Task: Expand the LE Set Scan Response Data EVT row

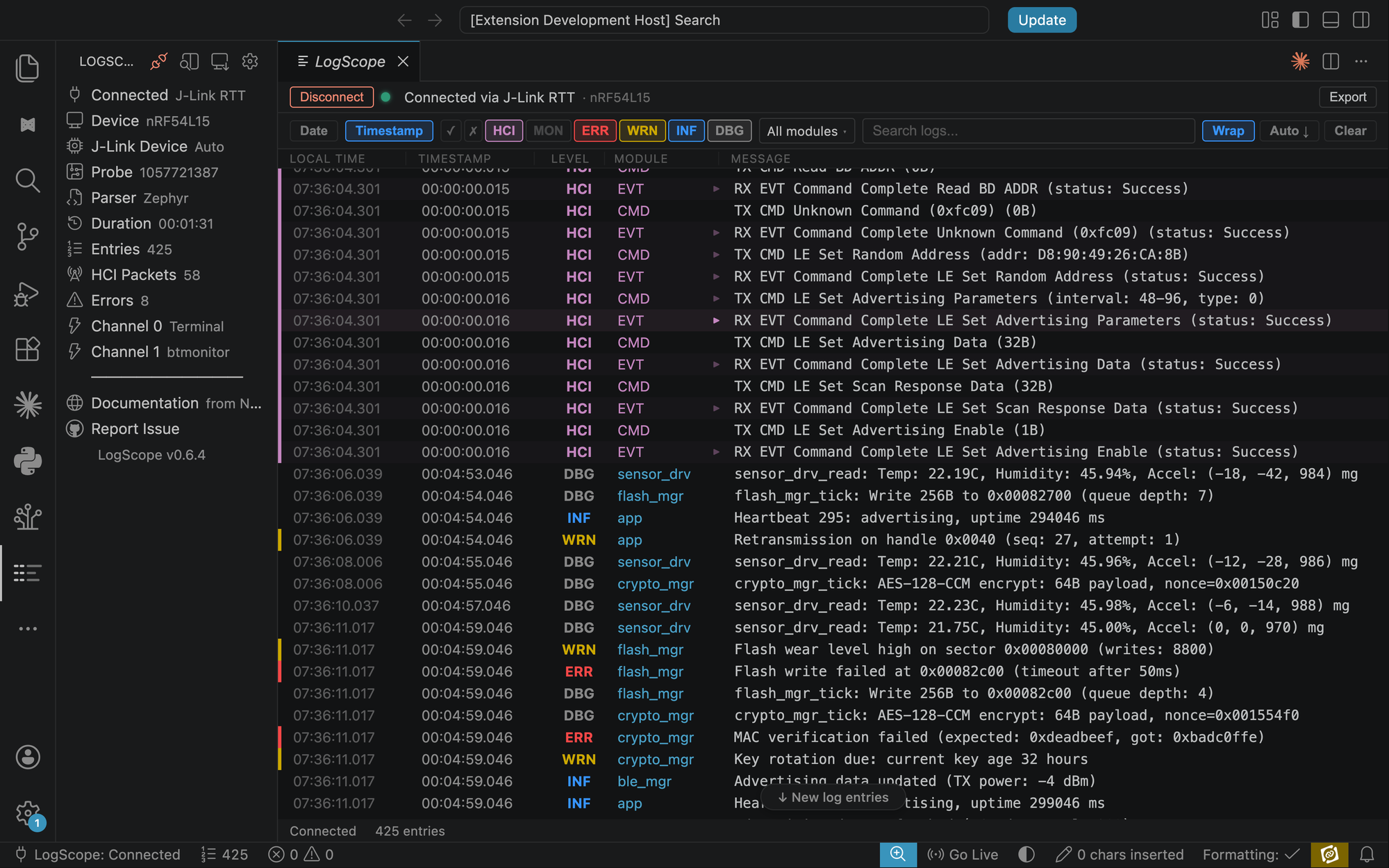Action: point(716,408)
